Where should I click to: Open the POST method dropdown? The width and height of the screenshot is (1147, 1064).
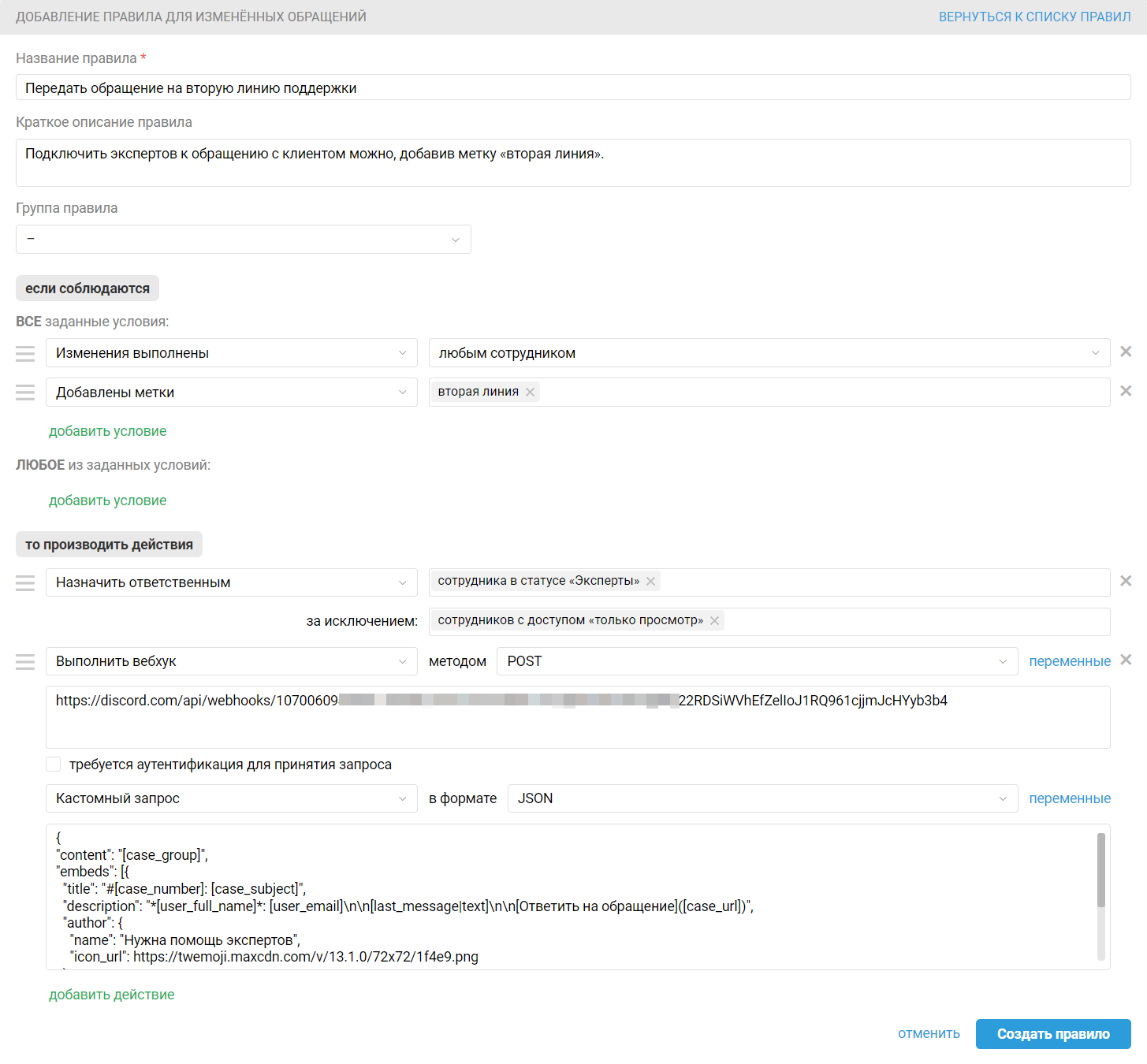[x=758, y=661]
